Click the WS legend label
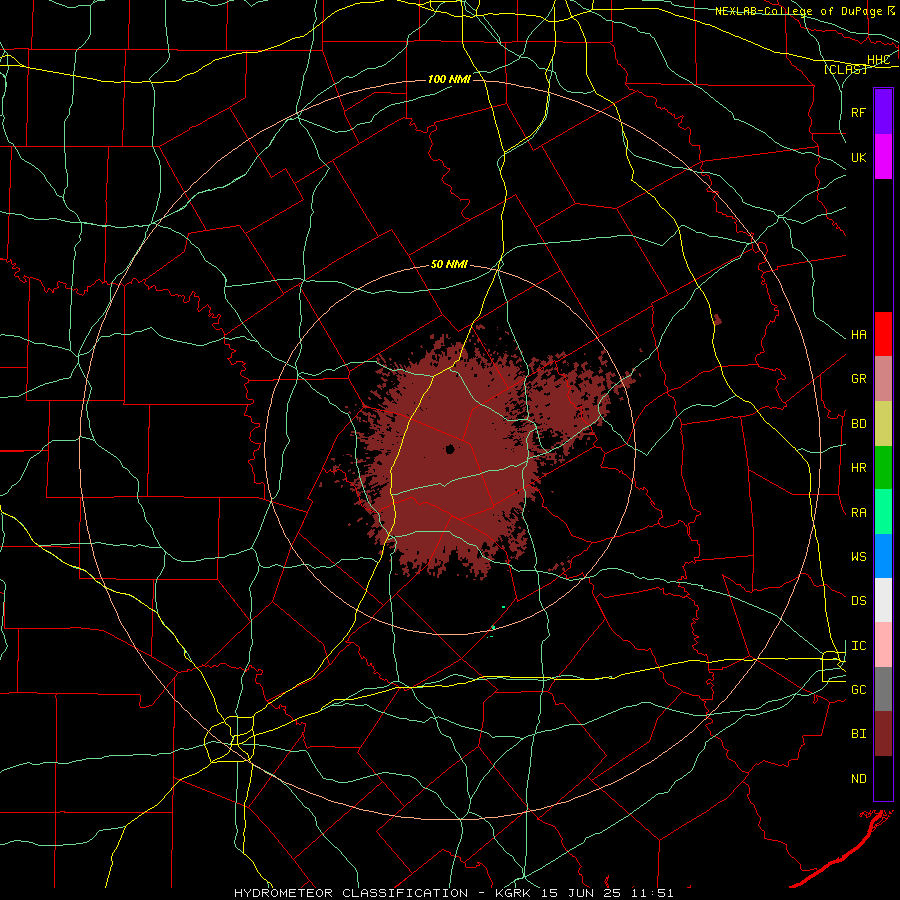 [x=858, y=557]
